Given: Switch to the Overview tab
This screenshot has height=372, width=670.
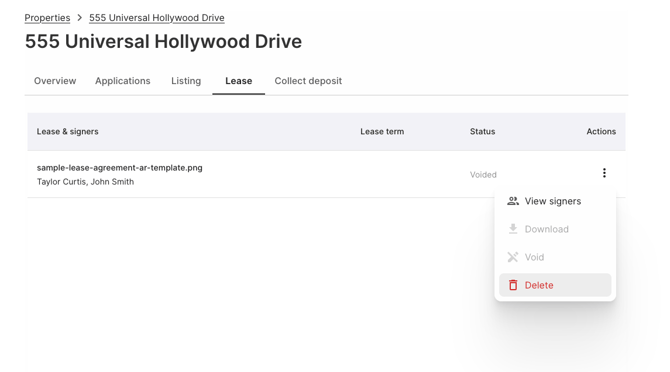Looking at the screenshot, I should pos(55,81).
